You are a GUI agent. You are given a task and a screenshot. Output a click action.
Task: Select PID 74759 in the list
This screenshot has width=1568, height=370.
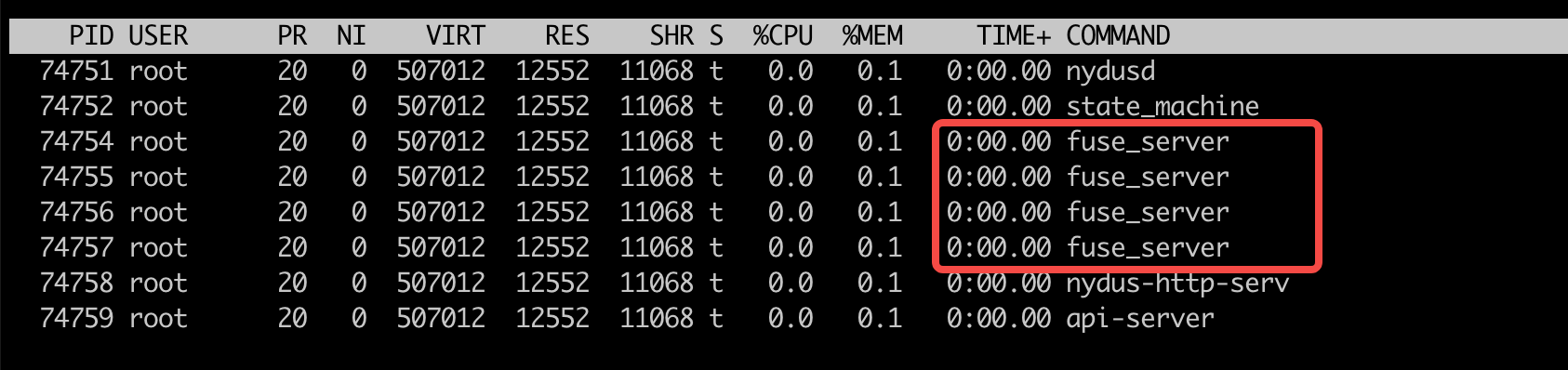[76, 318]
